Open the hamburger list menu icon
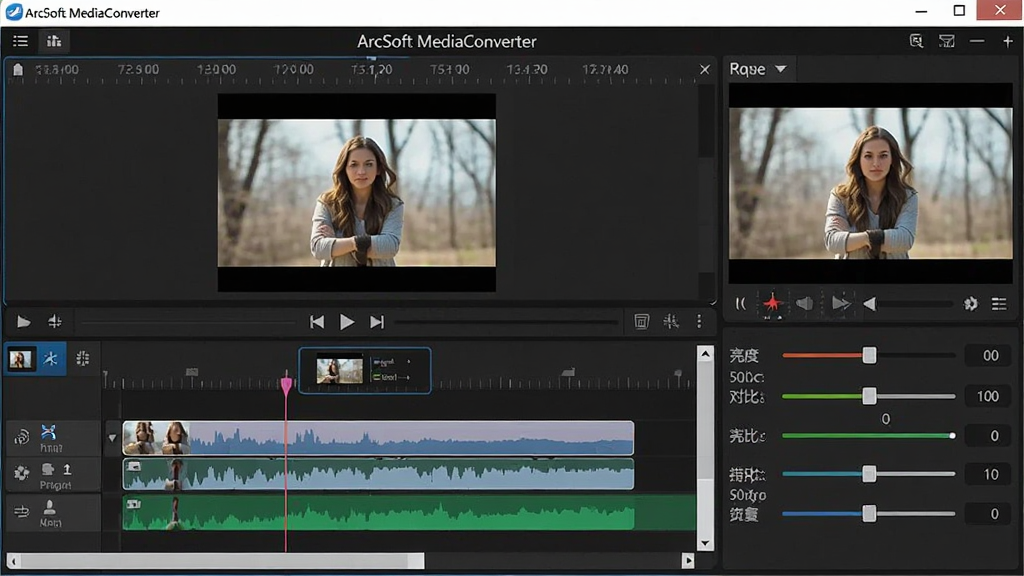 tap(20, 41)
